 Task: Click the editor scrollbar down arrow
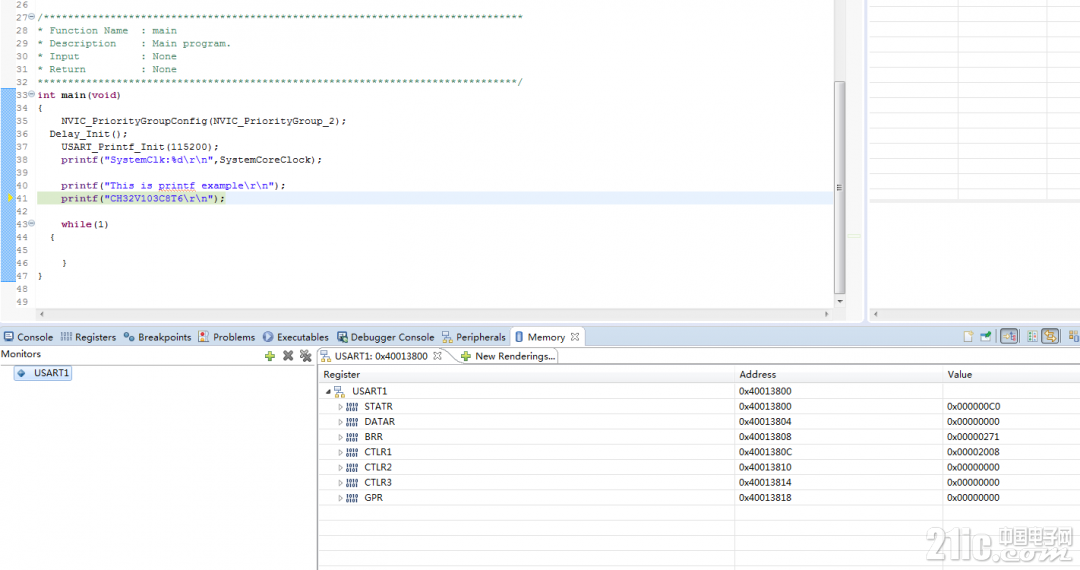840,301
